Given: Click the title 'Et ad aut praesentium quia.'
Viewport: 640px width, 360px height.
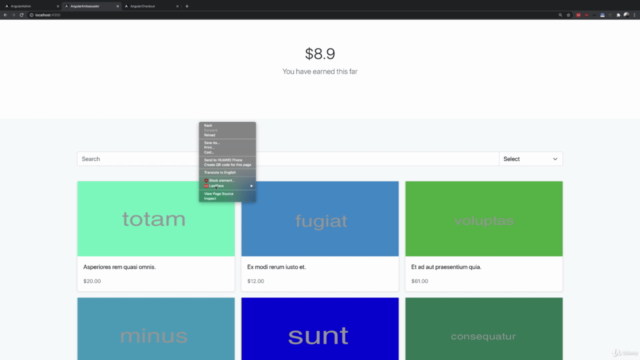Looking at the screenshot, I should tap(446, 267).
